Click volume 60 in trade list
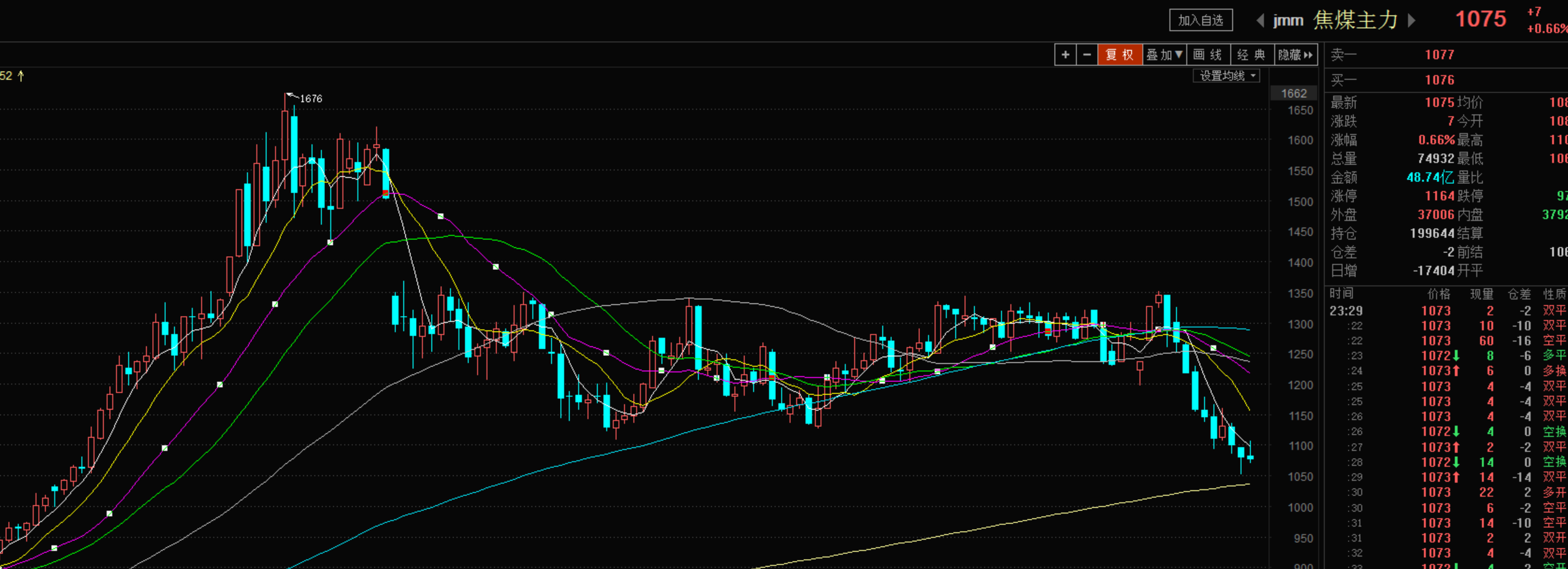This screenshot has width=1568, height=569. pos(1486,341)
